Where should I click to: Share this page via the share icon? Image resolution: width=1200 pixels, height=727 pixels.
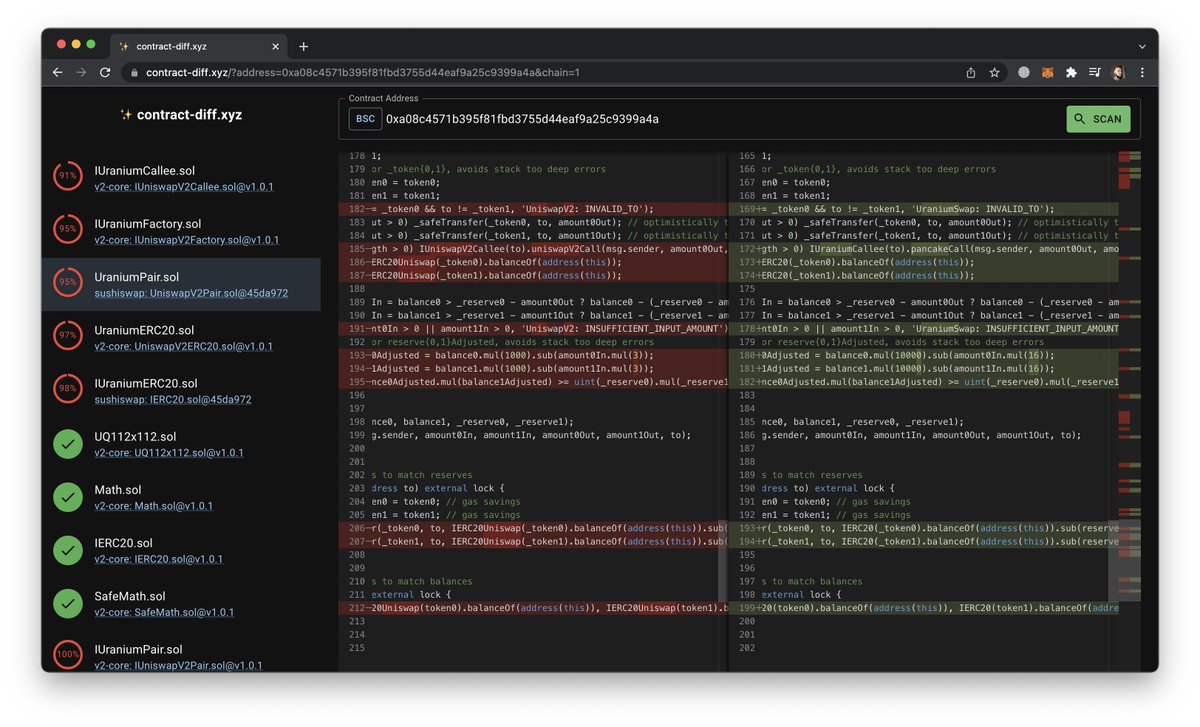971,73
